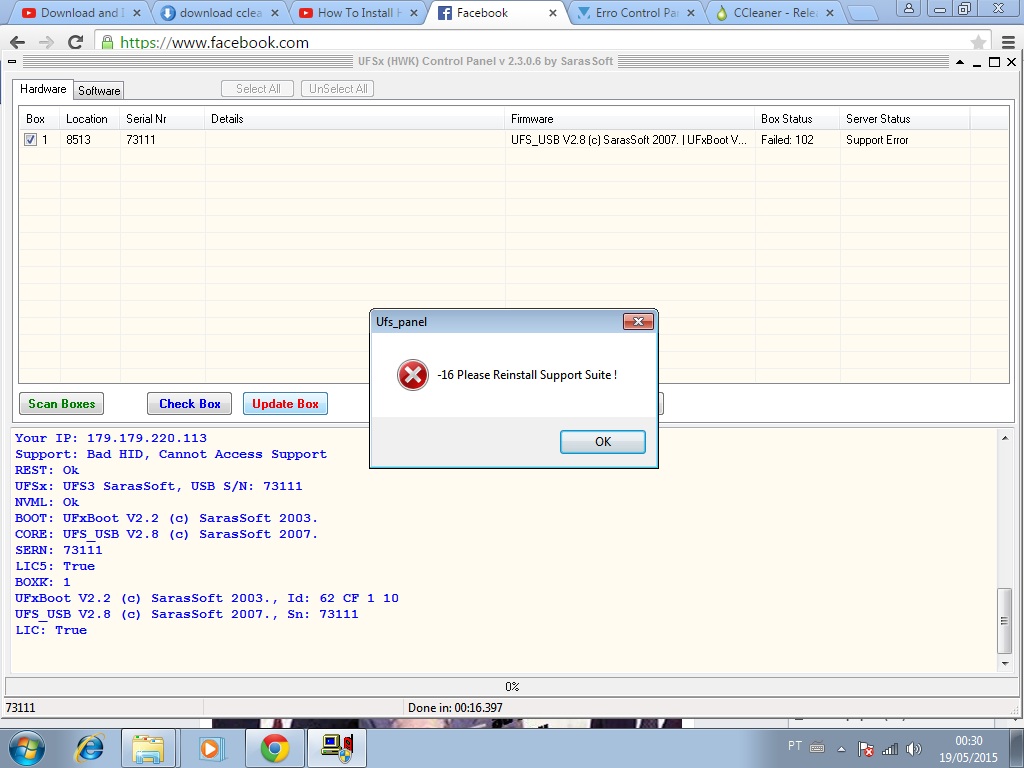Click the 0% progress bar

tap(512, 686)
